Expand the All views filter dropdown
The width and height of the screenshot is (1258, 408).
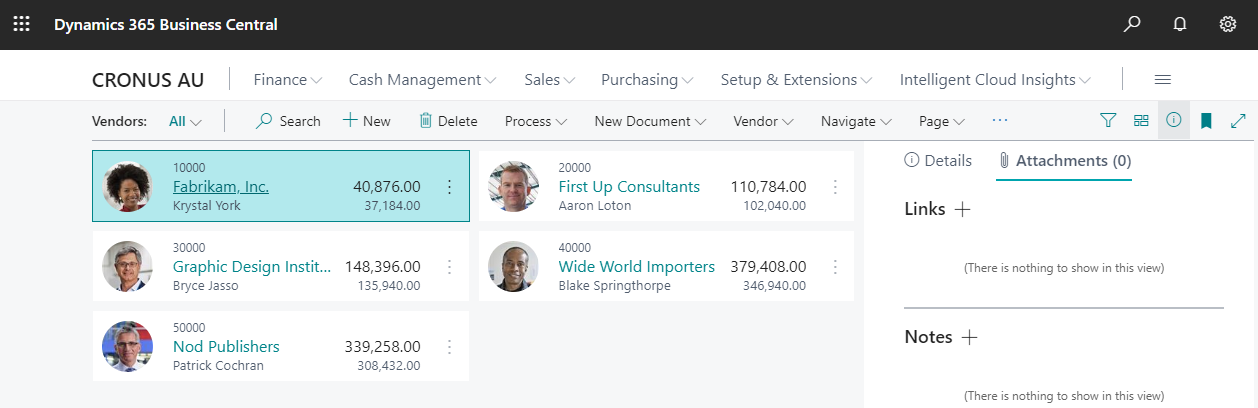[x=186, y=121]
